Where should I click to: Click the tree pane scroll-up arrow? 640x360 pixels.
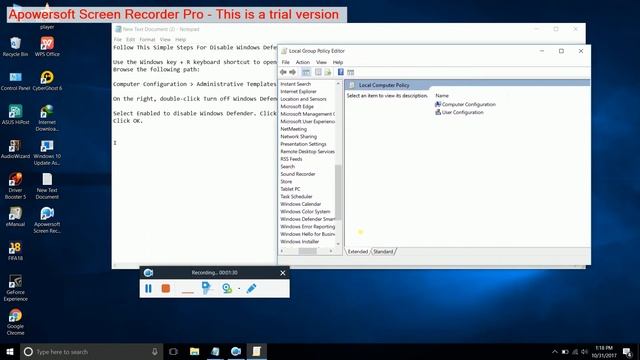coord(338,83)
